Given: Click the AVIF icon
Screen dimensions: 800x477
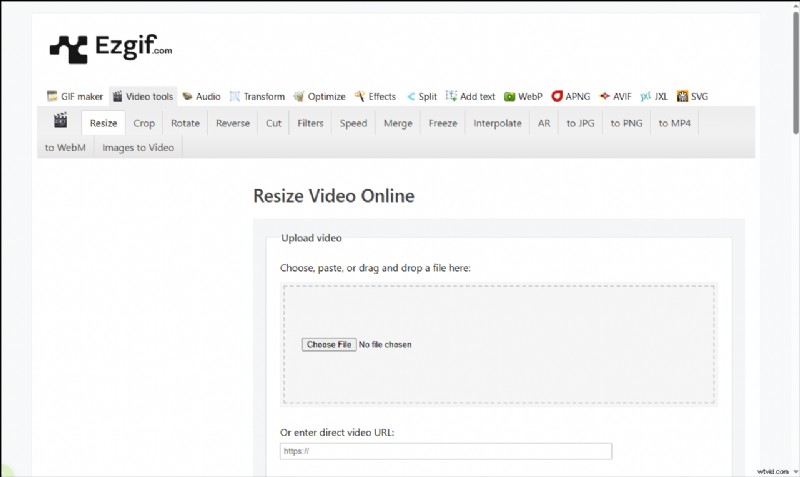Looking at the screenshot, I should click(x=604, y=96).
